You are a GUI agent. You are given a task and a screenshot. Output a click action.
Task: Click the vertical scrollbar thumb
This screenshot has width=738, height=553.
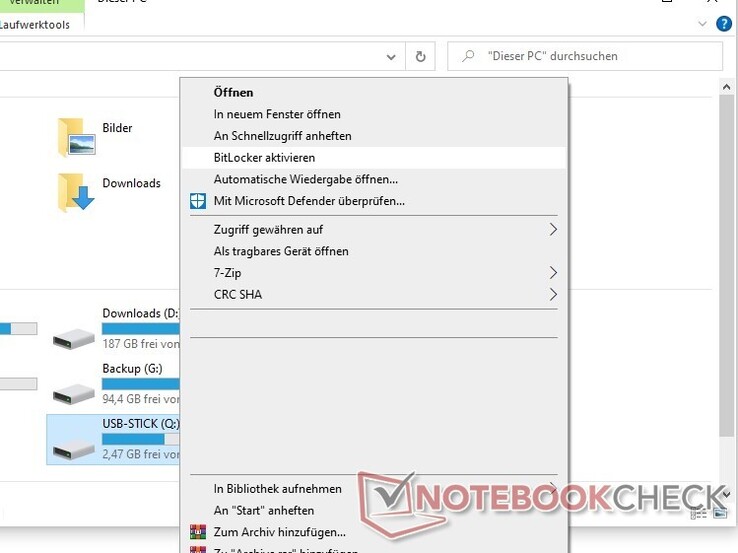(x=726, y=266)
